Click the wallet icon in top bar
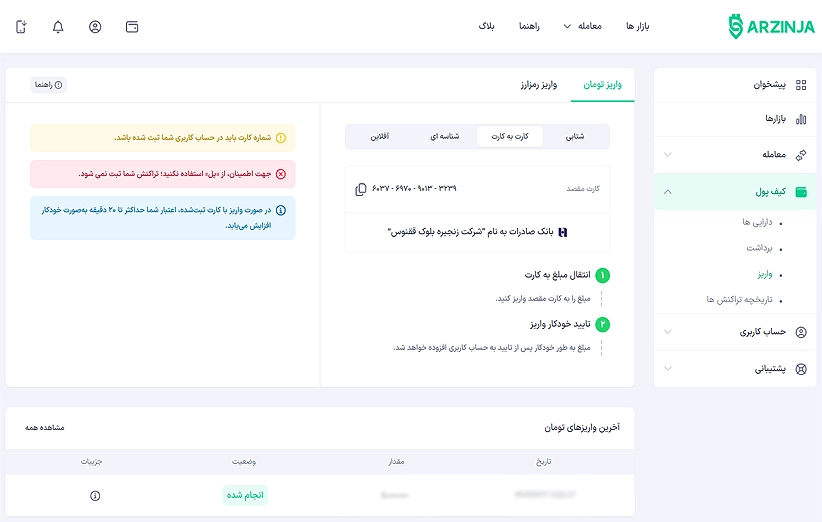This screenshot has height=522, width=822. (132, 27)
